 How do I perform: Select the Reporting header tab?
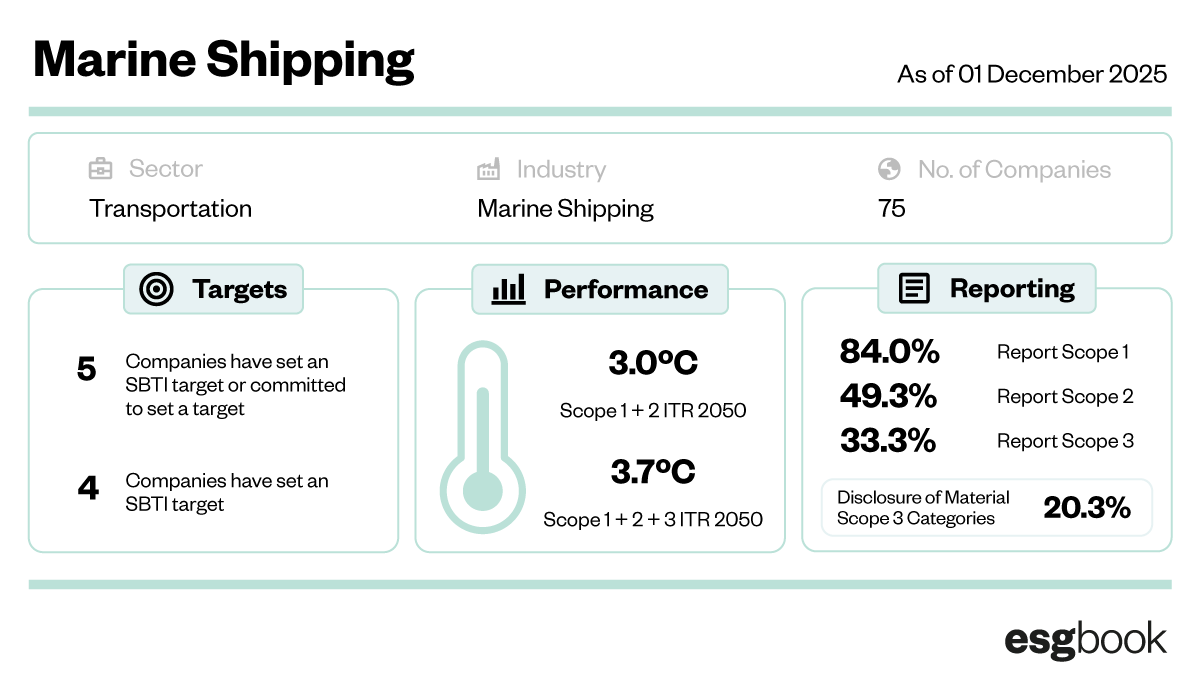click(x=987, y=289)
